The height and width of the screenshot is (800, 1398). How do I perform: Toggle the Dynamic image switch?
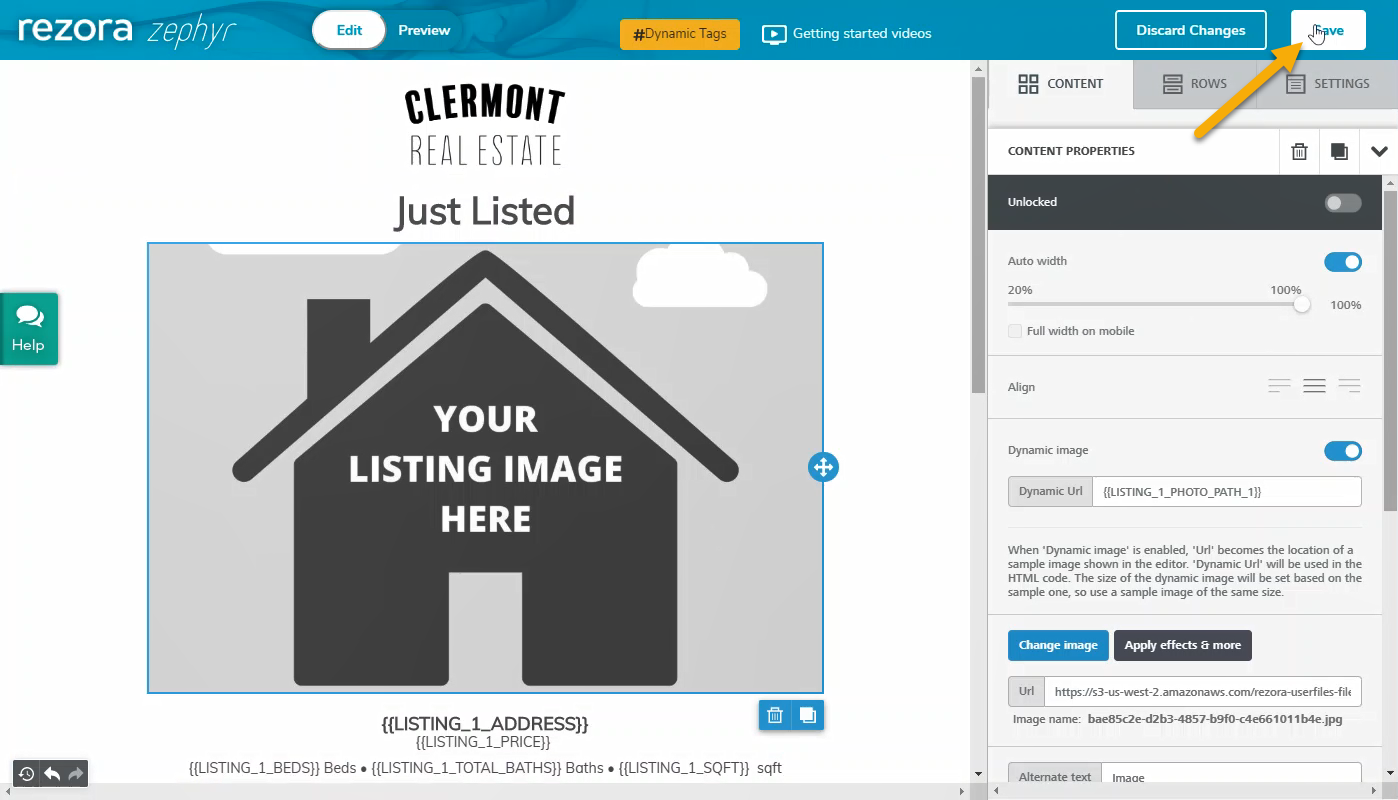[x=1343, y=451]
